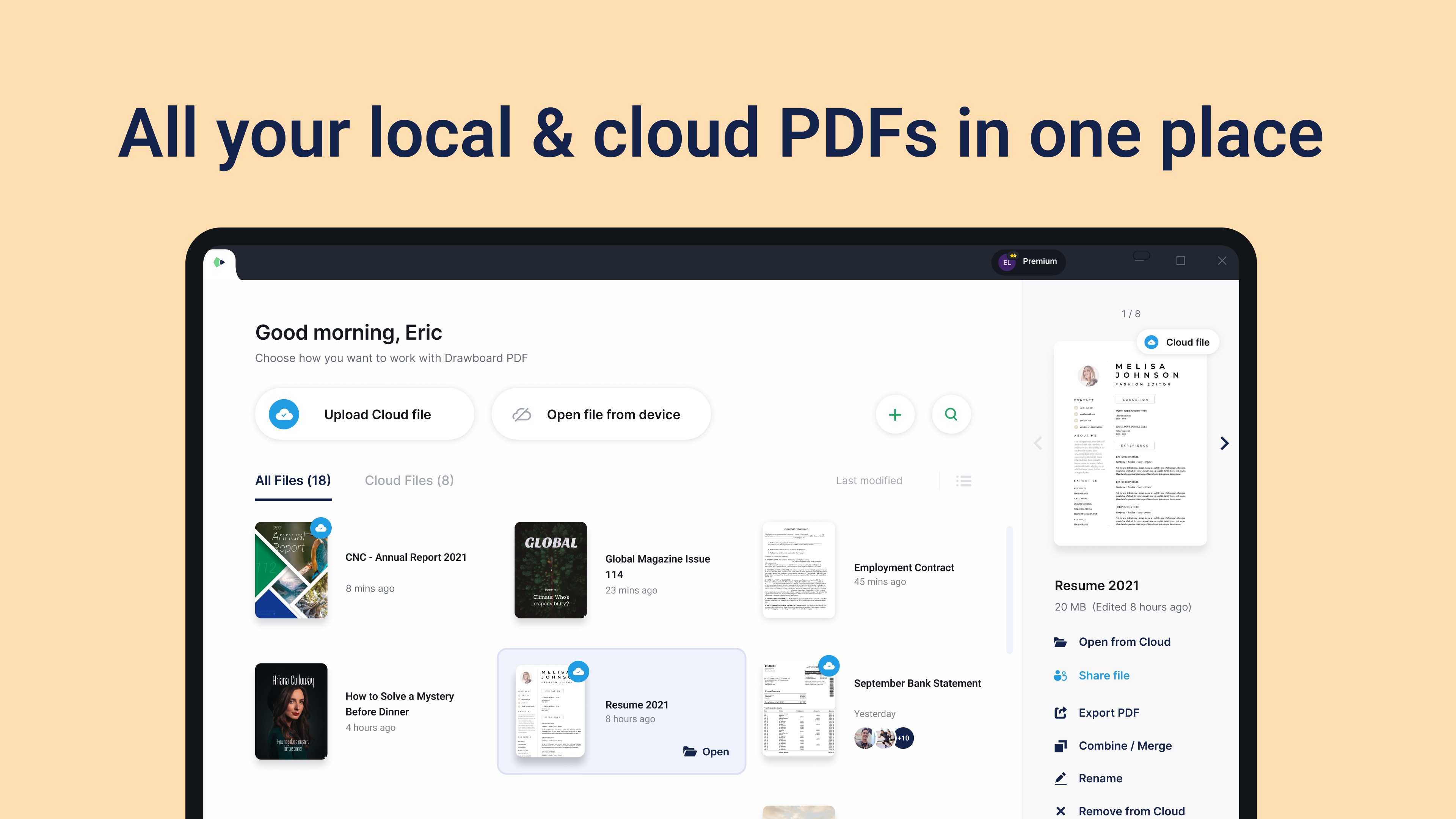Open the Combine / Merge tool
The height and width of the screenshot is (819, 1456).
pos(1125,745)
